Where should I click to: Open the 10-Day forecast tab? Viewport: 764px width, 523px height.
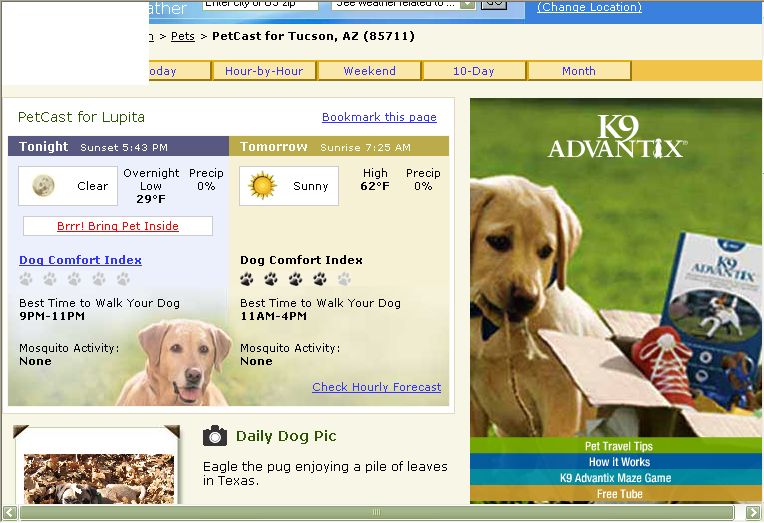point(474,71)
